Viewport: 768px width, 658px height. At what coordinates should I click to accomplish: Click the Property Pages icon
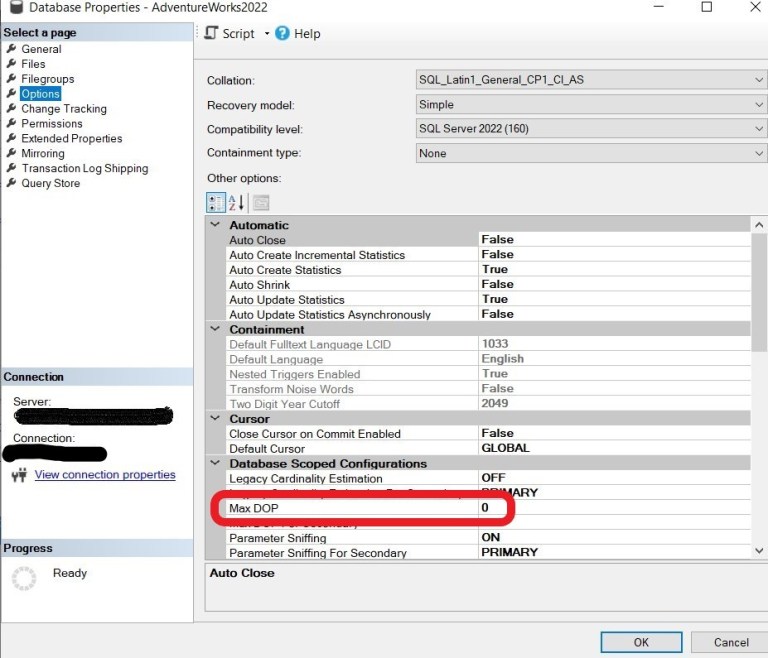click(x=260, y=202)
